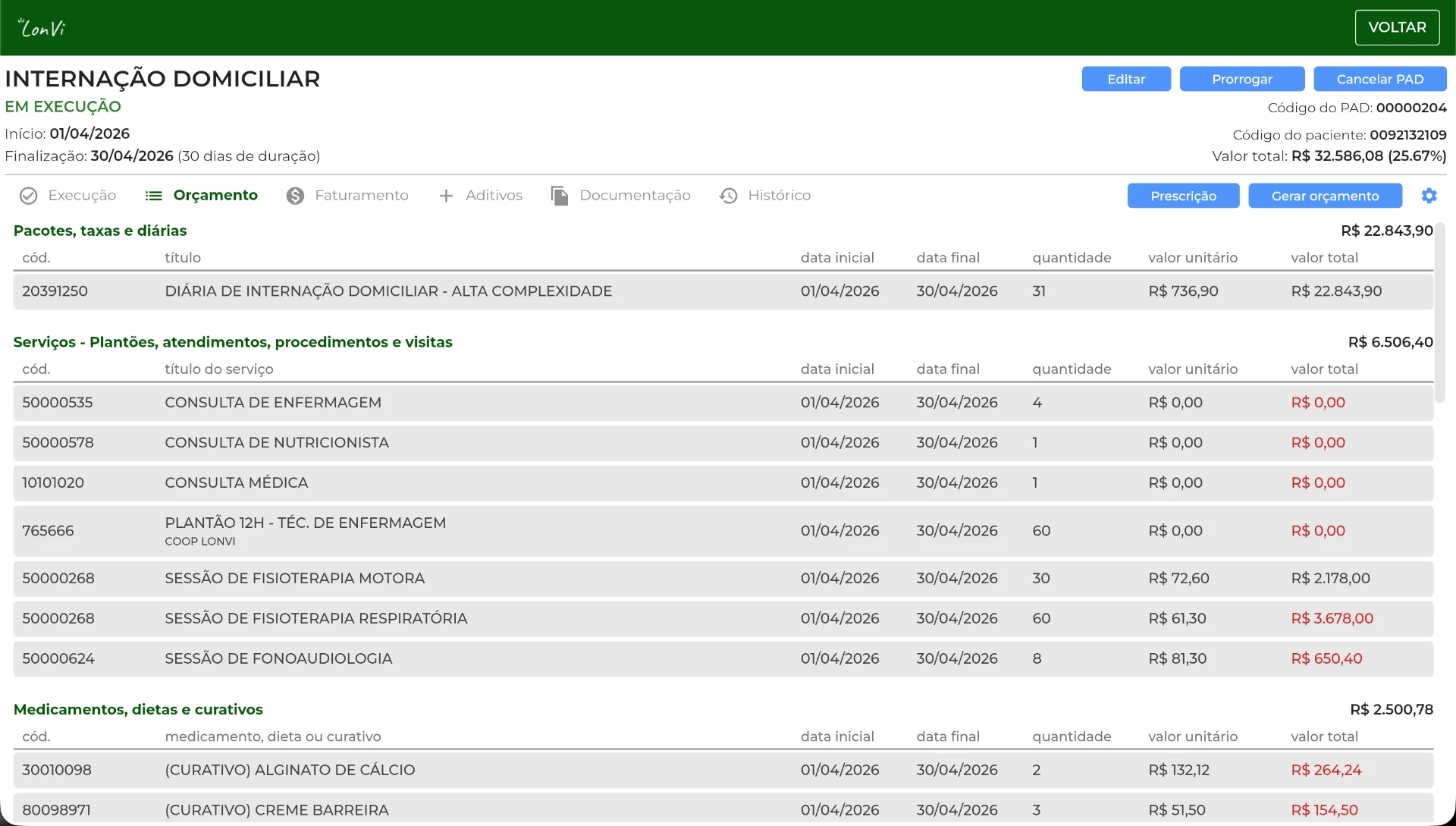This screenshot has width=1456, height=826.
Task: Click the Cancelar PAD button
Action: (x=1380, y=79)
